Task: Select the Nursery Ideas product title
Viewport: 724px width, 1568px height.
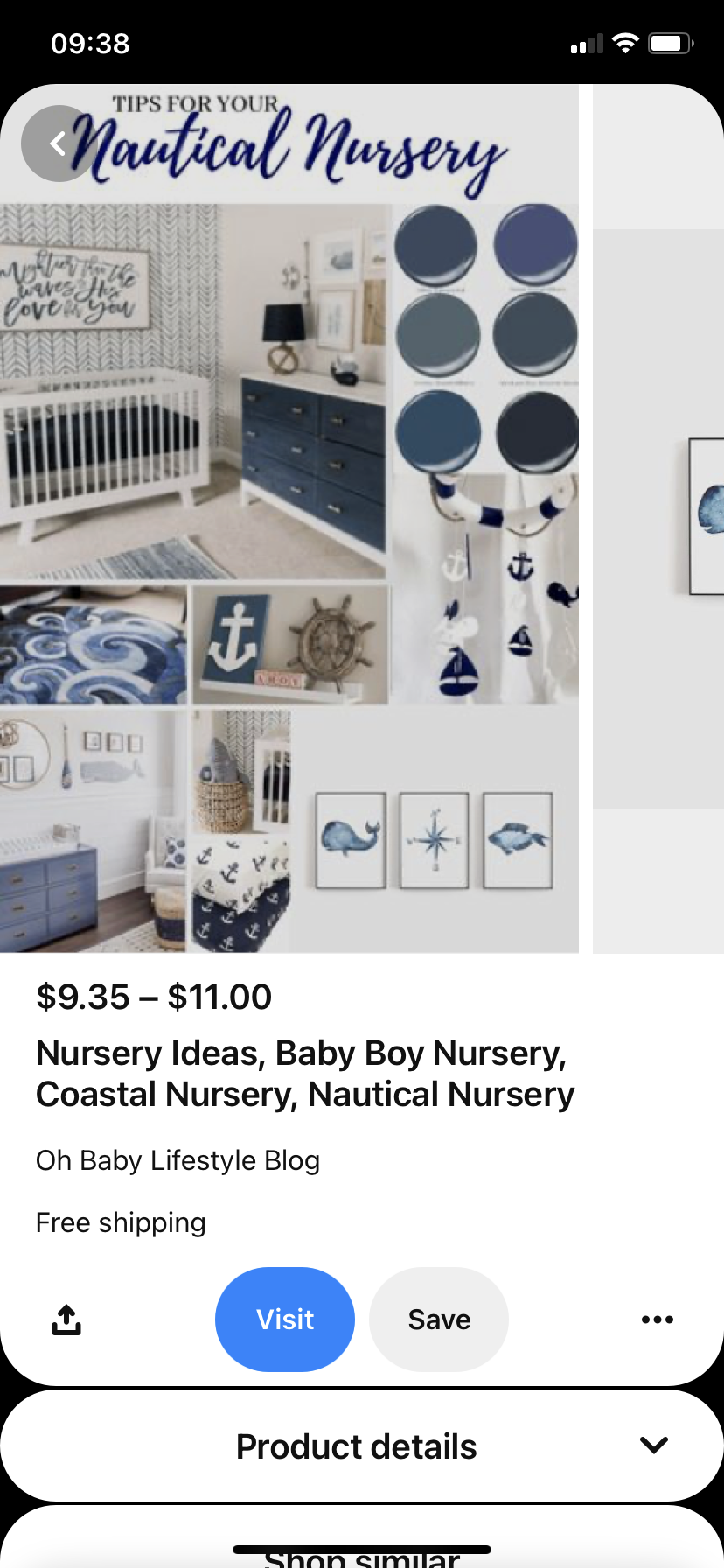Action: 305,1074
